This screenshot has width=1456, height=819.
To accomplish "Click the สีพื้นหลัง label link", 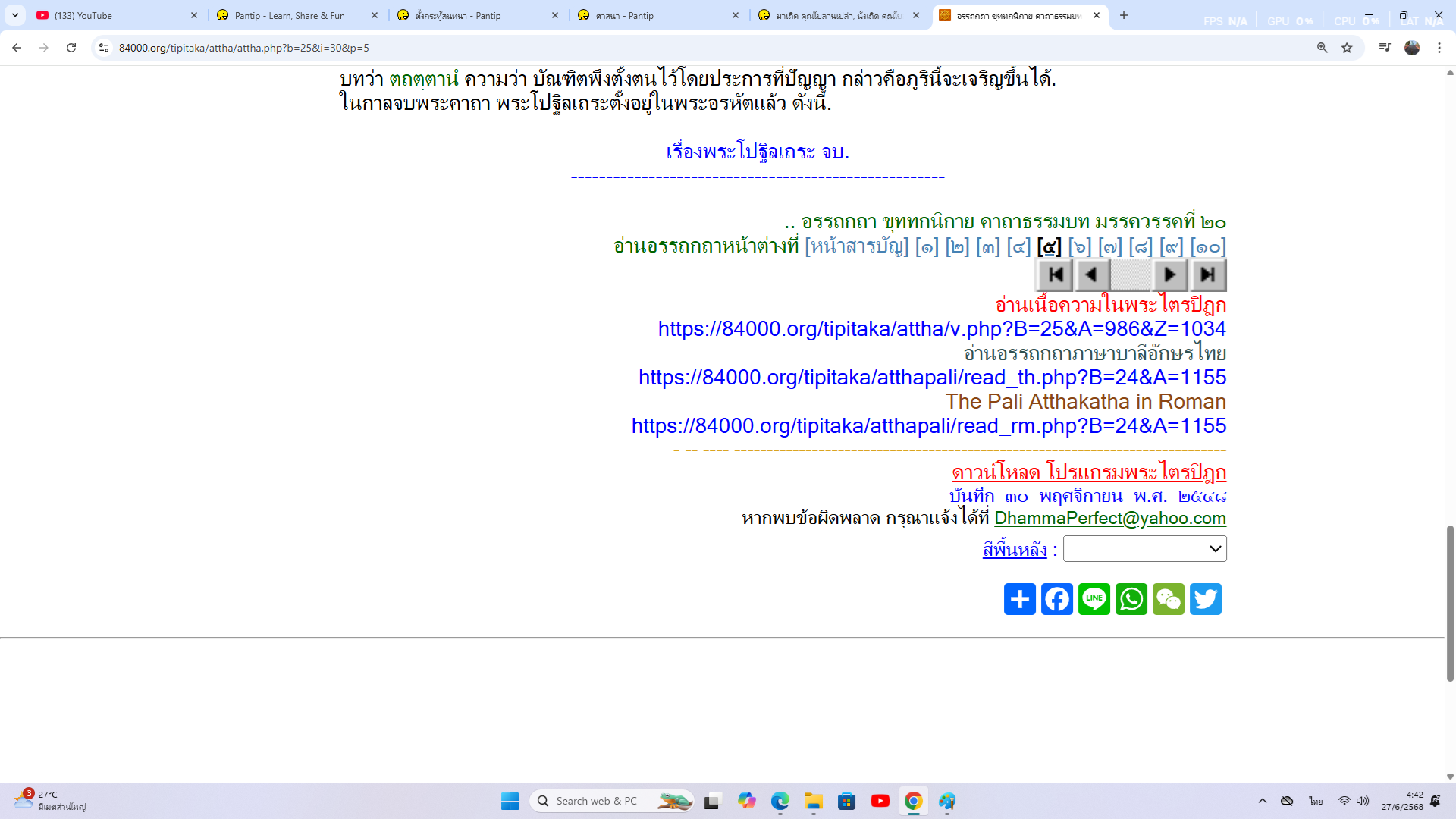I will point(1015,550).
